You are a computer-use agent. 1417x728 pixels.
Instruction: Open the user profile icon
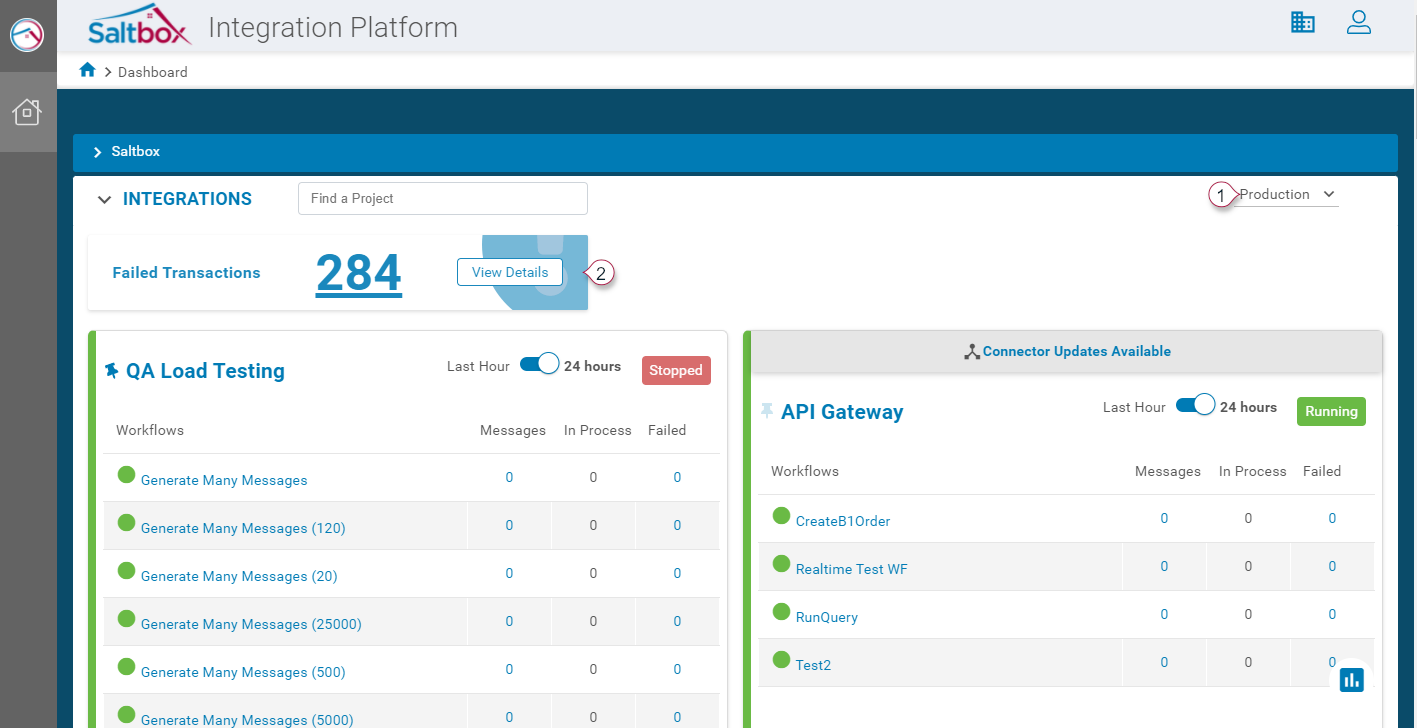click(x=1358, y=22)
